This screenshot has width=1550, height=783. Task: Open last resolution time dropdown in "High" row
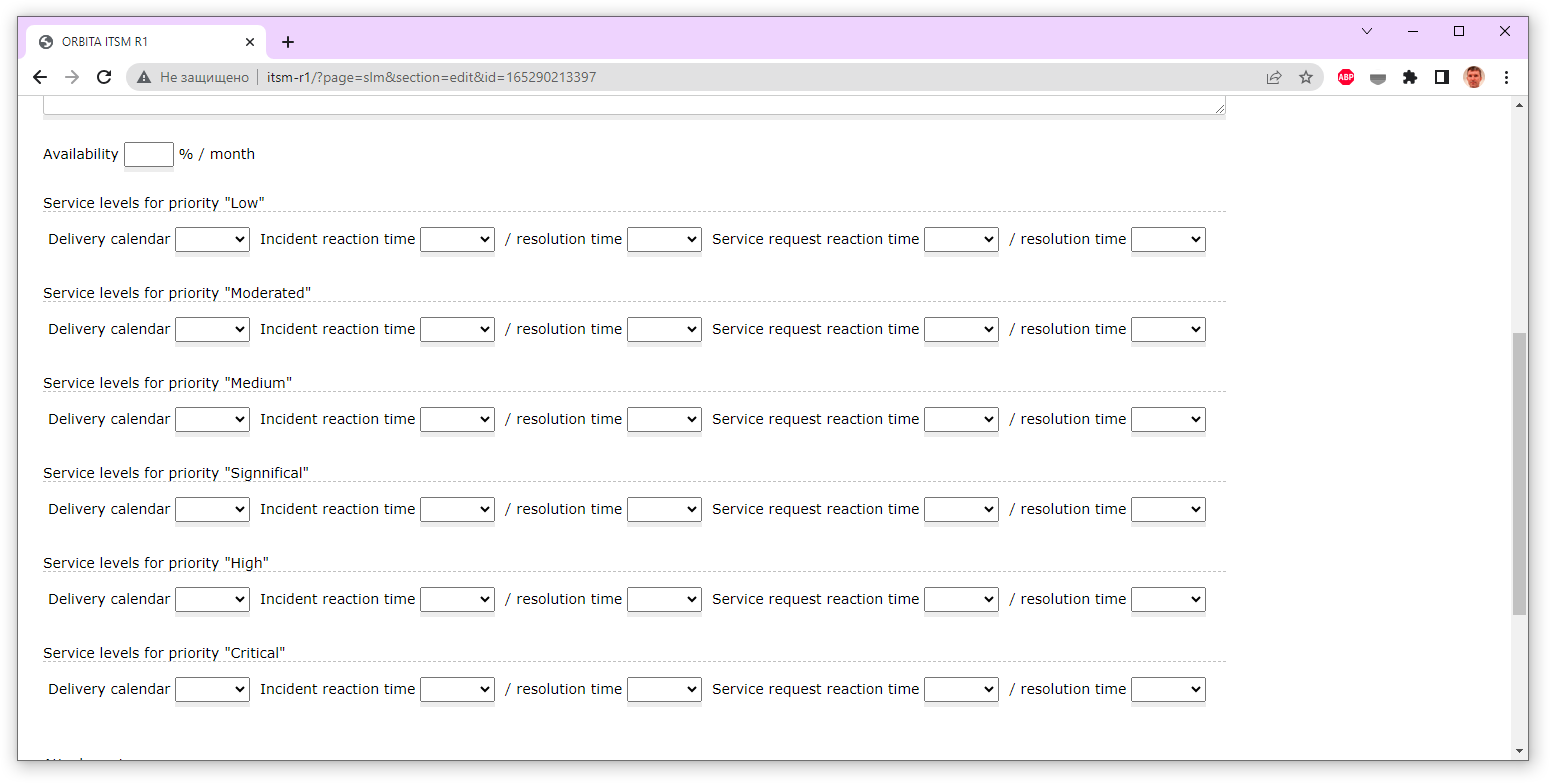coord(1168,599)
